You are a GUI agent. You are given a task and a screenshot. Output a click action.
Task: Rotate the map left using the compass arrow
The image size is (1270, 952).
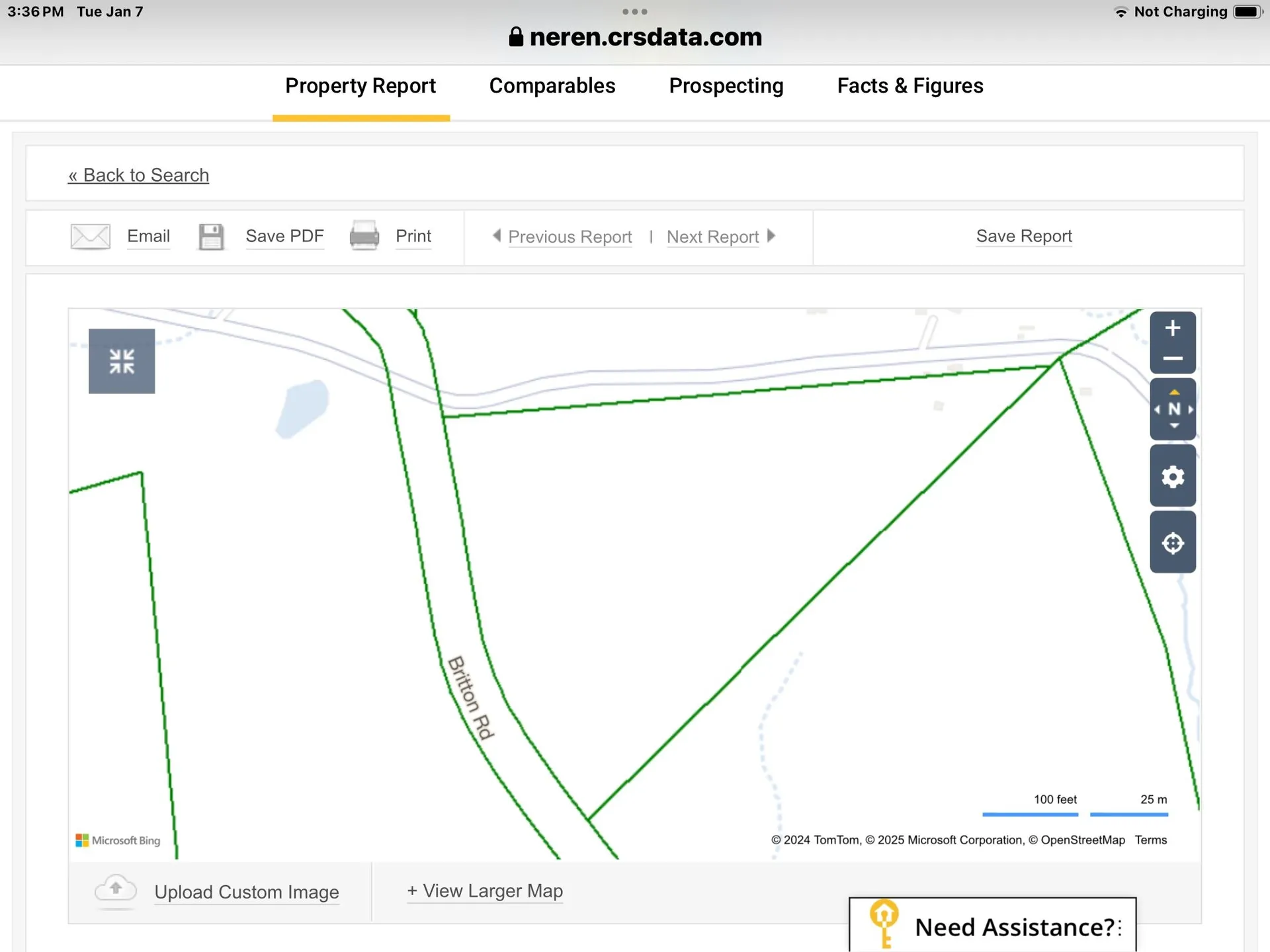click(1158, 410)
